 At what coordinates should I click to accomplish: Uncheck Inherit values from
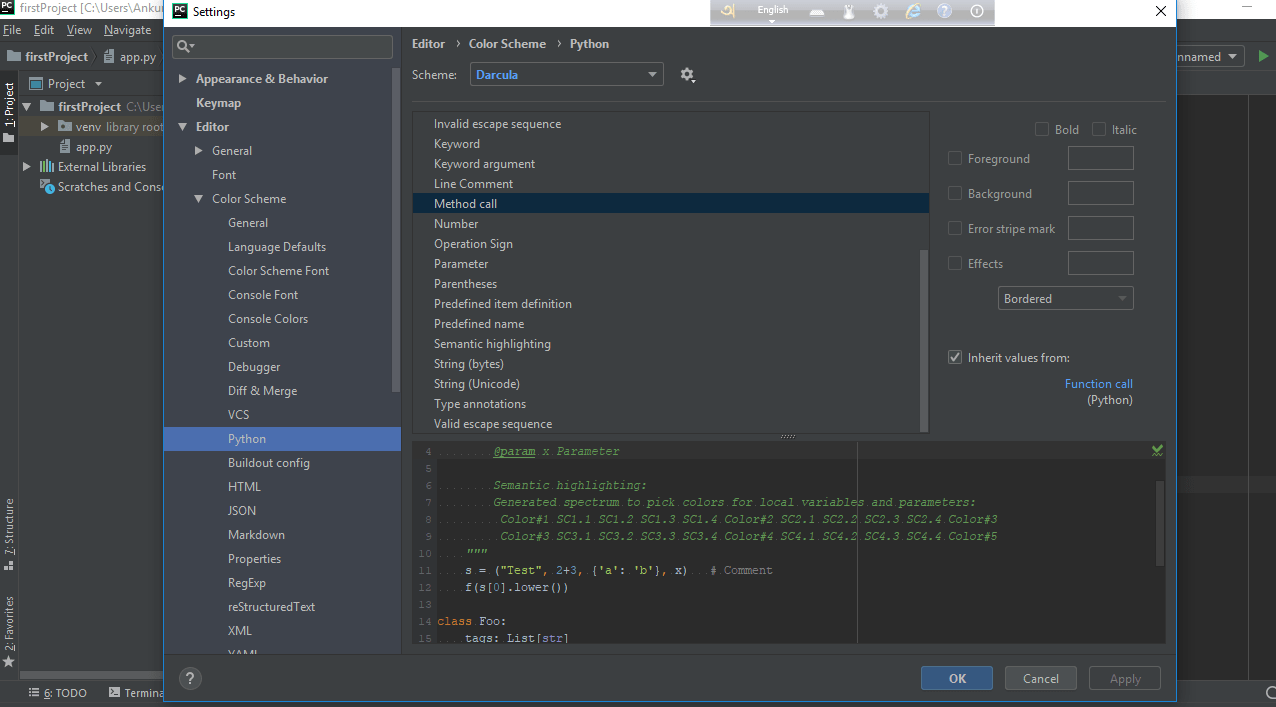(x=955, y=356)
